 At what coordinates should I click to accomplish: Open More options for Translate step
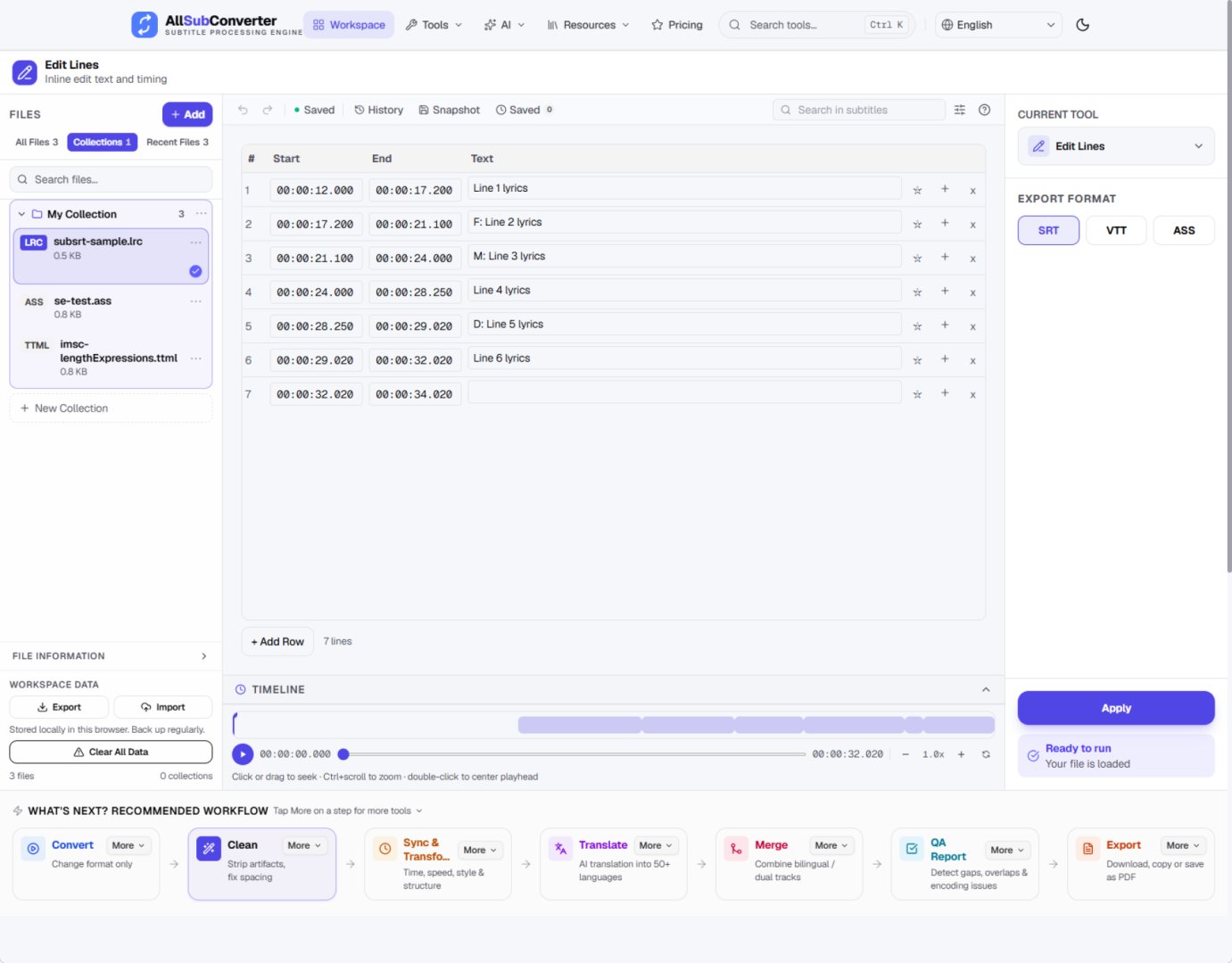pyautogui.click(x=656, y=845)
